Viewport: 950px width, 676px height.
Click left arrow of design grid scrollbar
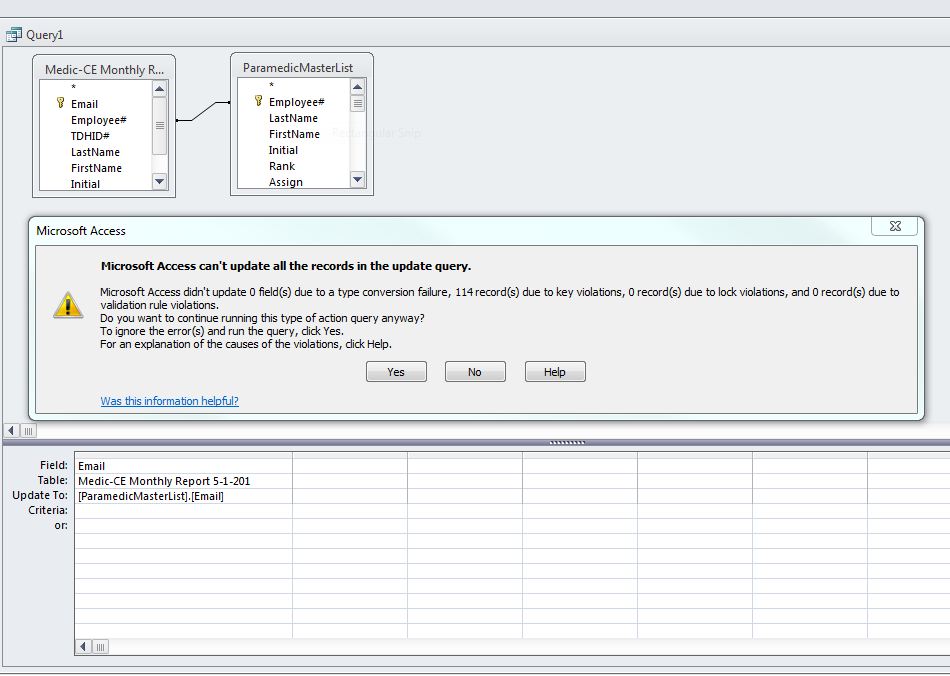pyautogui.click(x=83, y=647)
